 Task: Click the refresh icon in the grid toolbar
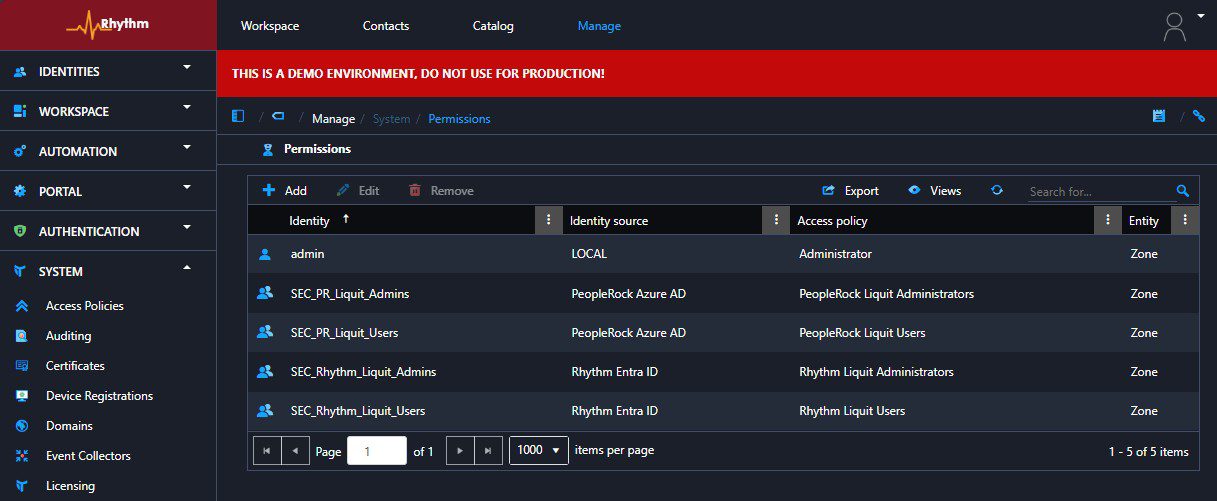coord(996,191)
